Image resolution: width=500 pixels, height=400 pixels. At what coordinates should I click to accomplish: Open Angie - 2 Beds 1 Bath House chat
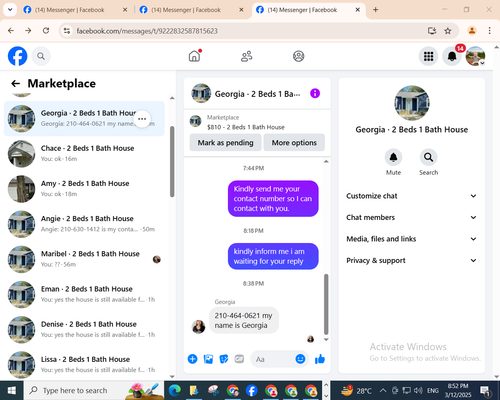84,224
